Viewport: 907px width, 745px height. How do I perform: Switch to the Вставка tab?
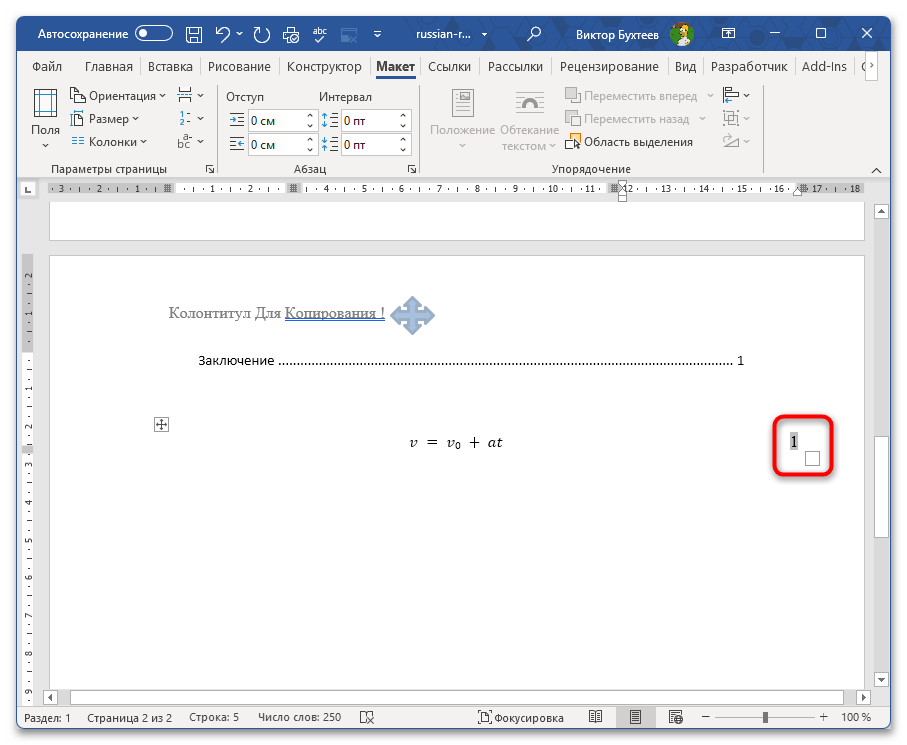click(170, 67)
